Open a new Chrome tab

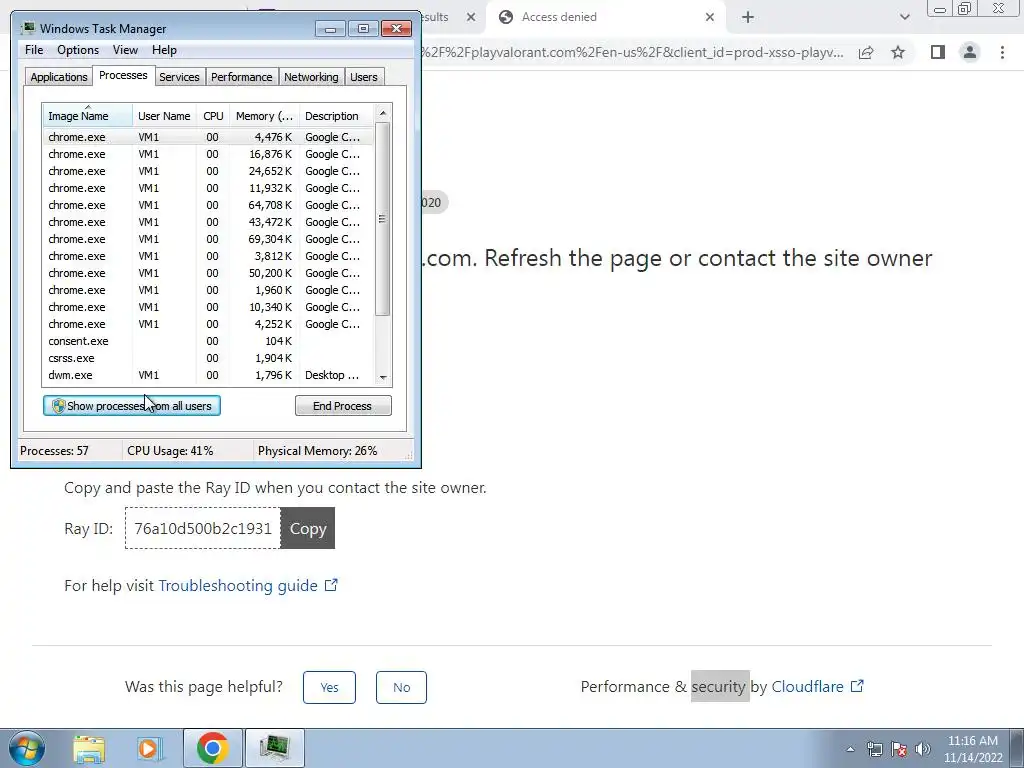[x=748, y=17]
